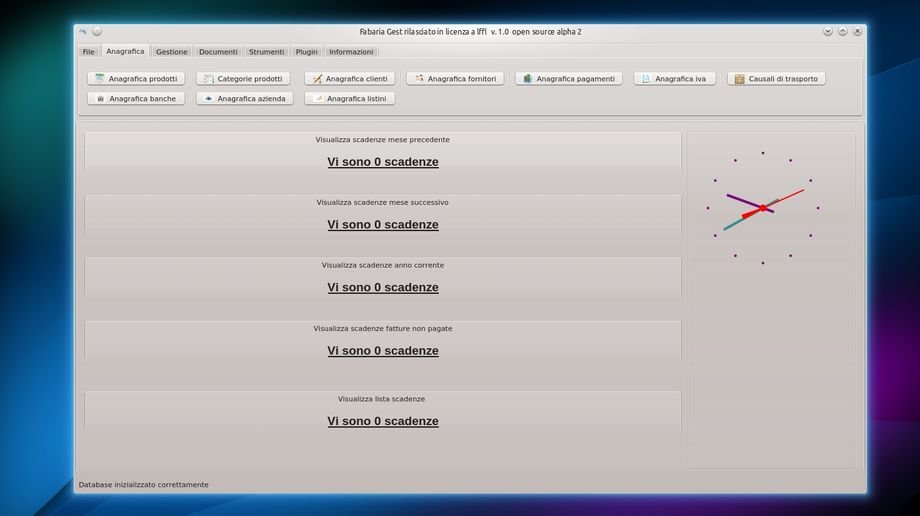Screen dimensions: 920x516
Task: Select the Documenti tab
Action: pyautogui.click(x=218, y=52)
